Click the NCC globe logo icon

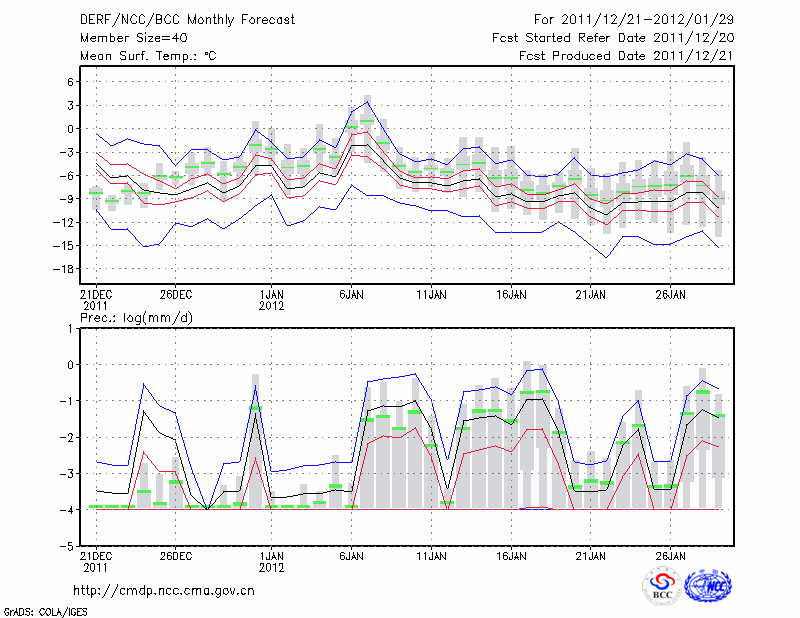[708, 586]
